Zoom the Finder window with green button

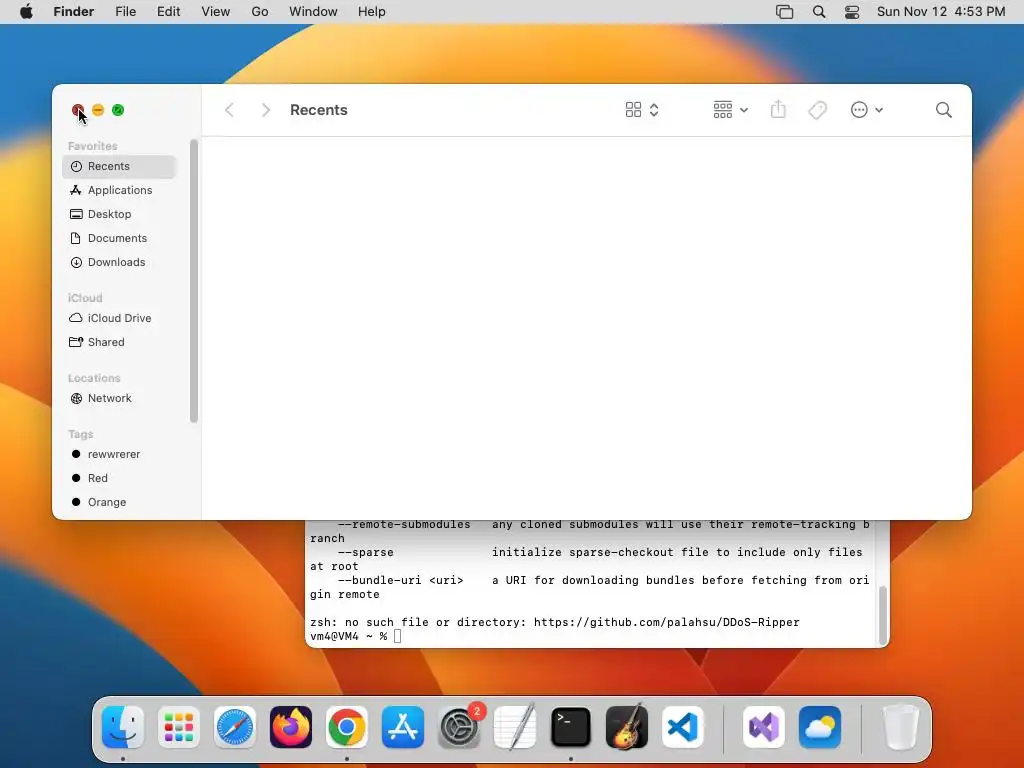118,110
